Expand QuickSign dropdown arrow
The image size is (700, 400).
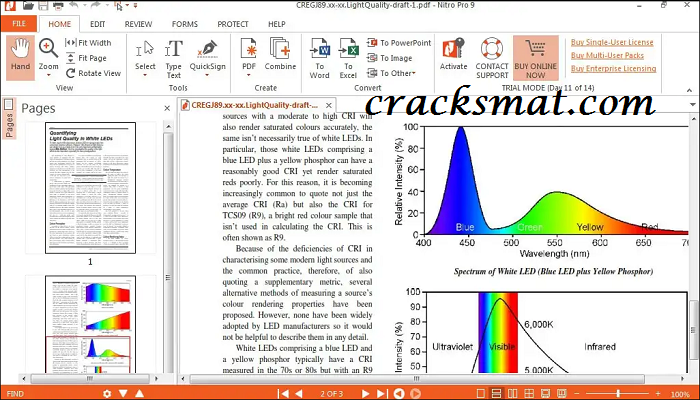207,75
